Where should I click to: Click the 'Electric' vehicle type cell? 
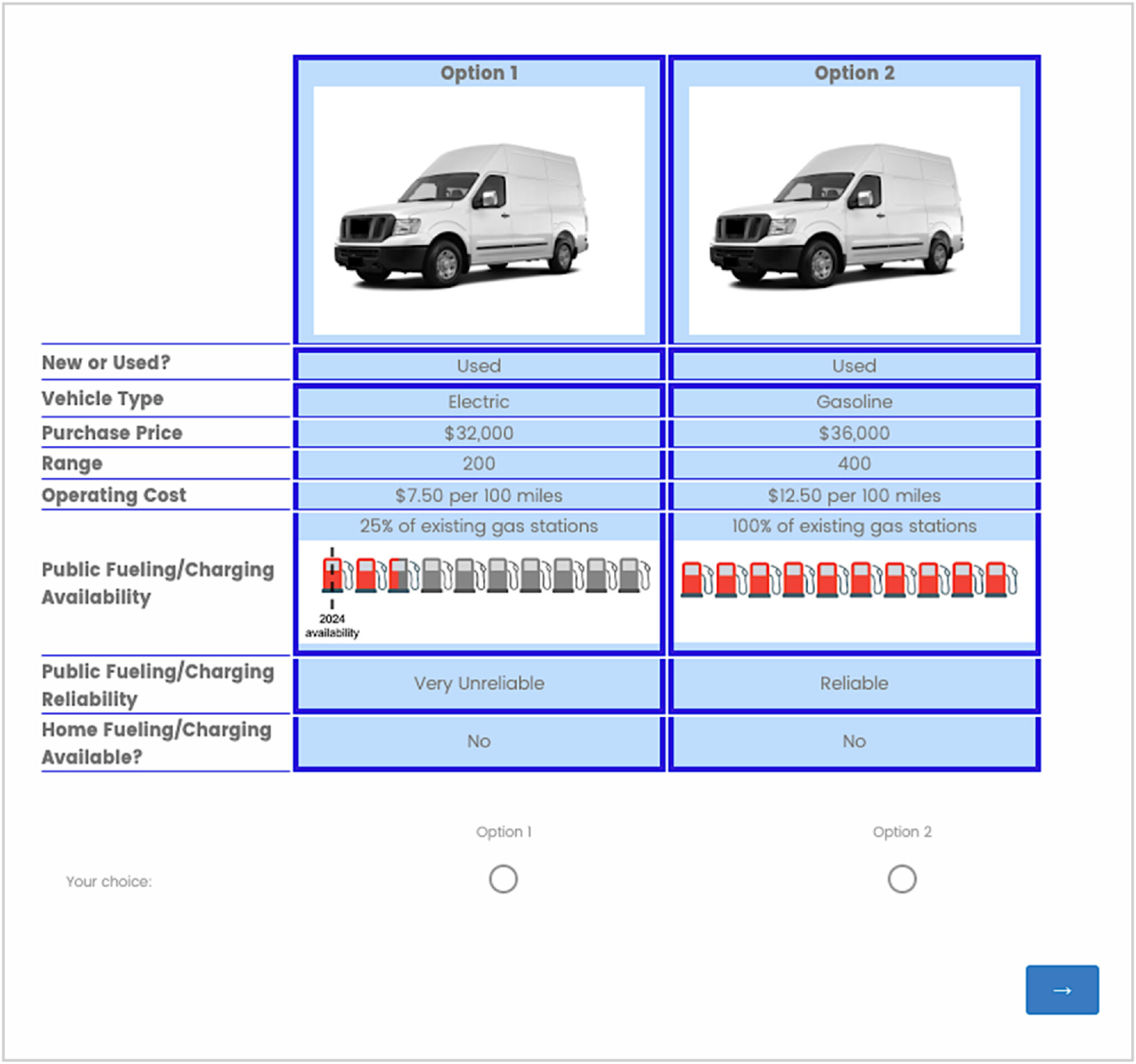pos(479,401)
